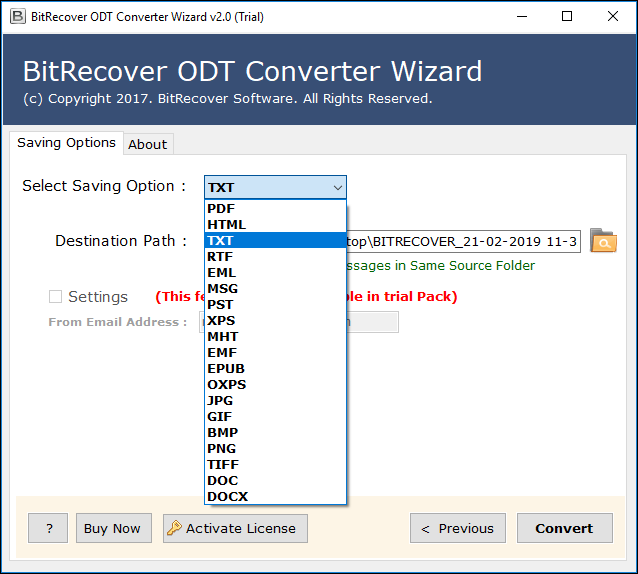The width and height of the screenshot is (638, 574).
Task: Open help with the question mark button
Action: click(48, 528)
